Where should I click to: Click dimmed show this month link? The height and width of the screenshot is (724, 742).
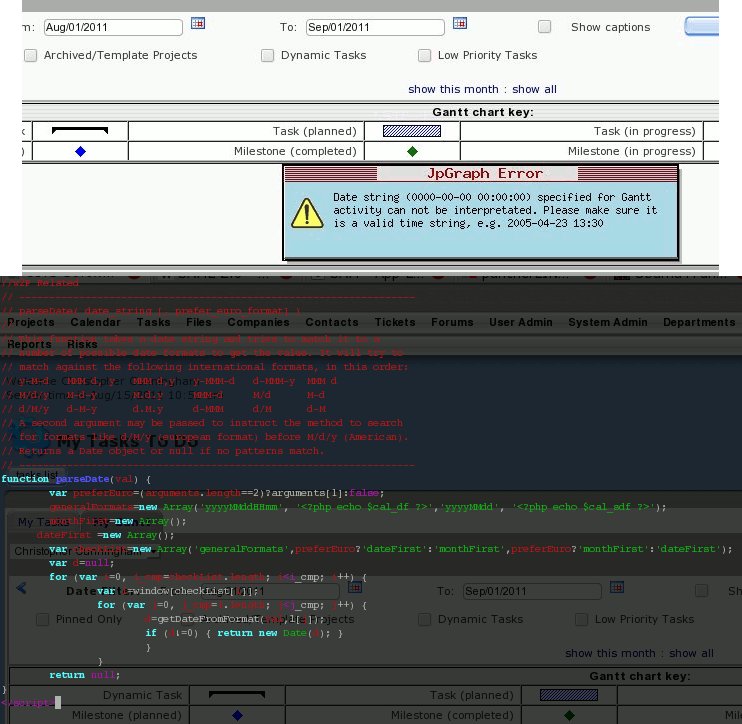pyautogui.click(x=610, y=653)
